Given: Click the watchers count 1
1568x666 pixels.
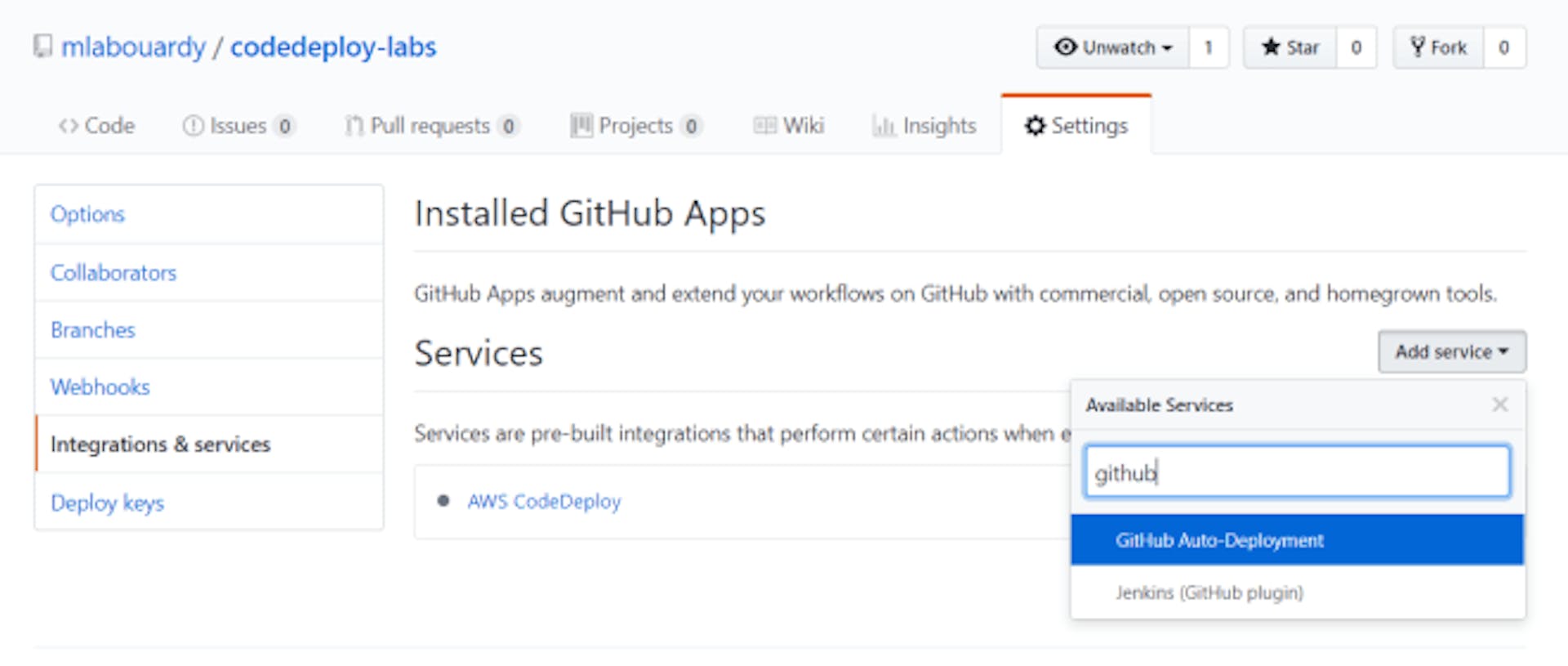Looking at the screenshot, I should click(x=1209, y=47).
